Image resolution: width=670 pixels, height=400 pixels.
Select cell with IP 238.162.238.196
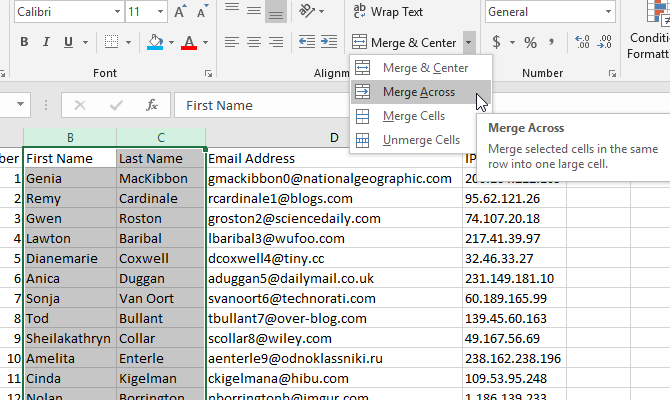click(514, 359)
